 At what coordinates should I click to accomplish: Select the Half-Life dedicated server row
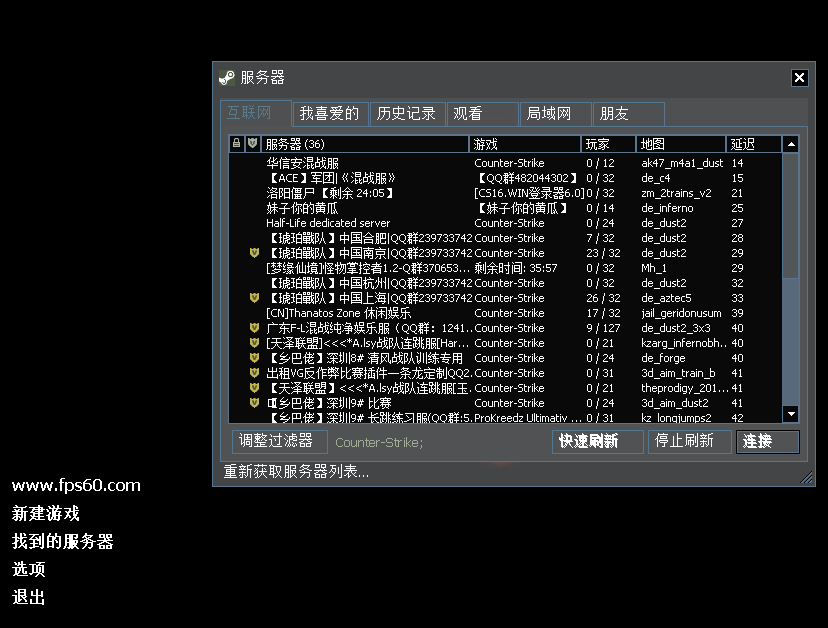[505, 223]
